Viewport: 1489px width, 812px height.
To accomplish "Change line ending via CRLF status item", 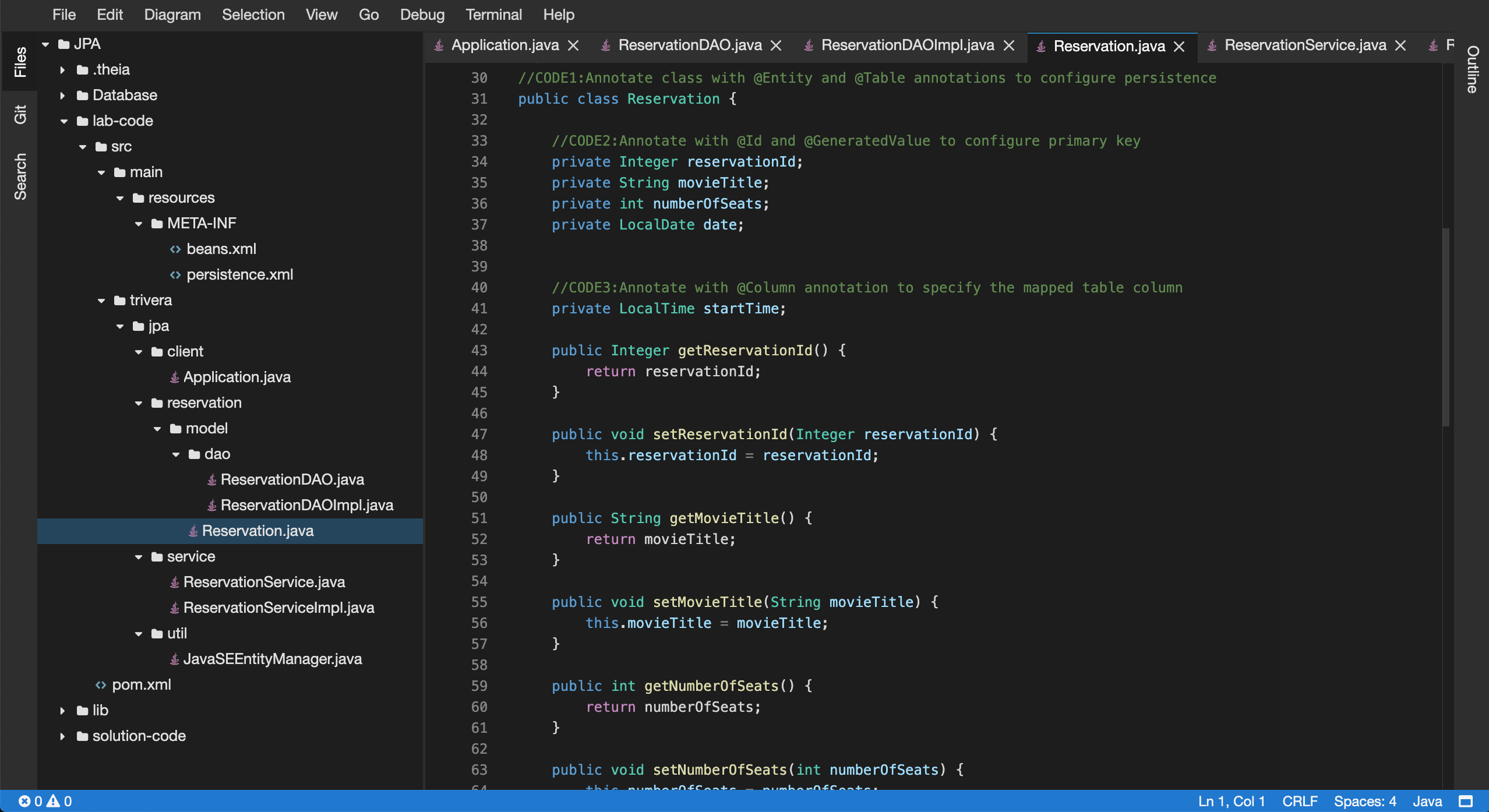I will pyautogui.click(x=1300, y=801).
